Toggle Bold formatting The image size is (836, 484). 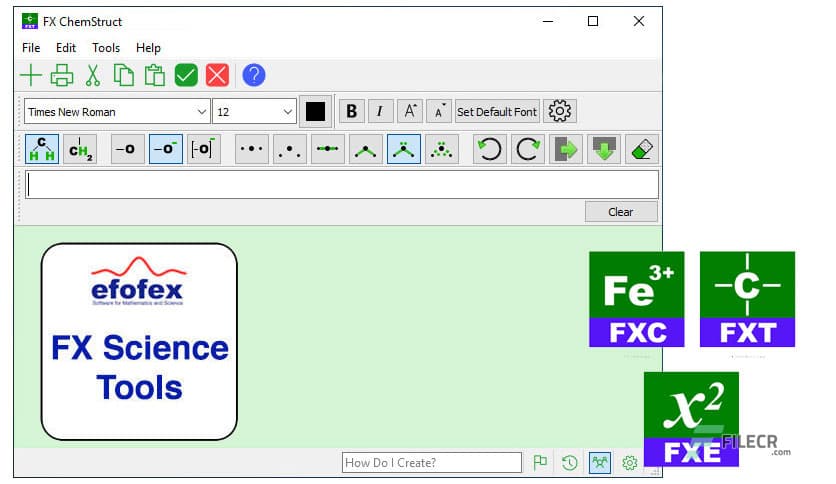(x=351, y=111)
